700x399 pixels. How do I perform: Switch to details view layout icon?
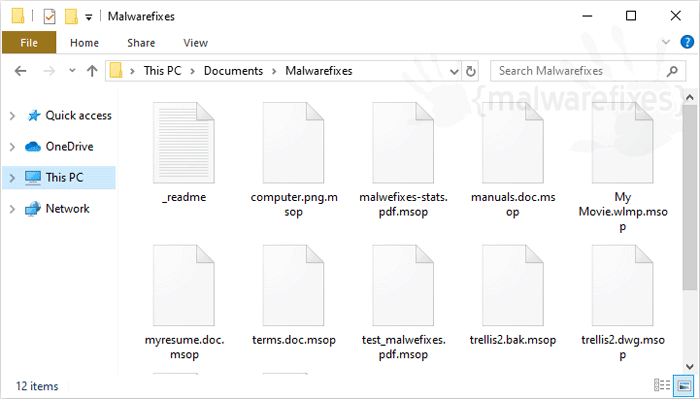click(662, 385)
